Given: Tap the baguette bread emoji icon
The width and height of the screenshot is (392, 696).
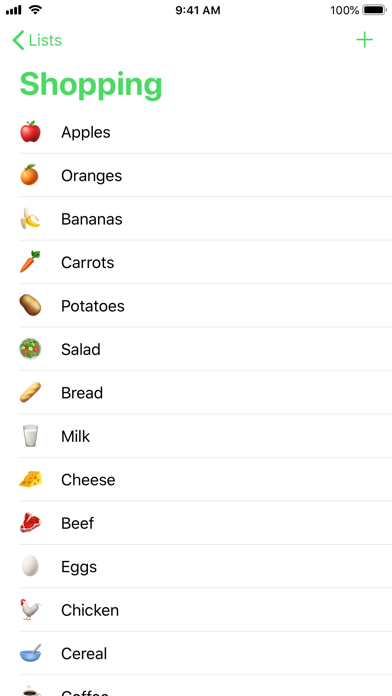Looking at the screenshot, I should click(x=30, y=392).
